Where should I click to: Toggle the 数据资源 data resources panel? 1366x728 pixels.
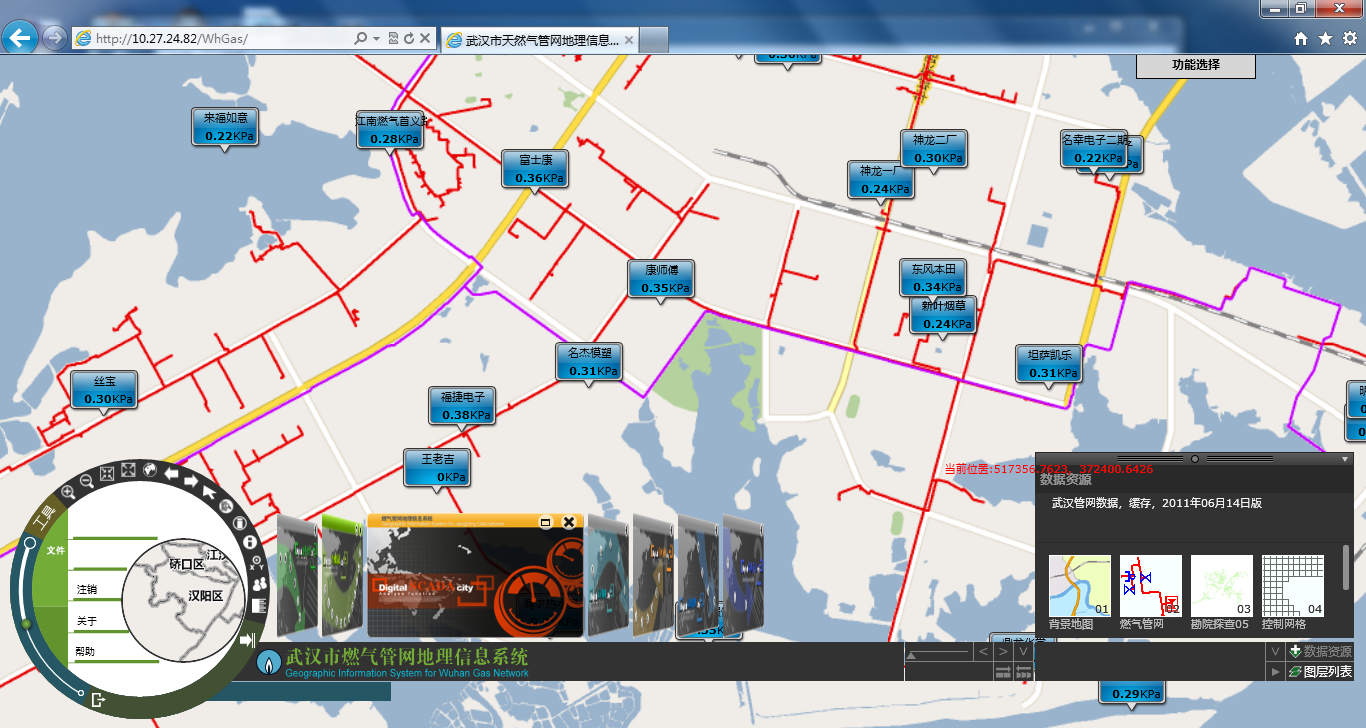pyautogui.click(x=1319, y=652)
